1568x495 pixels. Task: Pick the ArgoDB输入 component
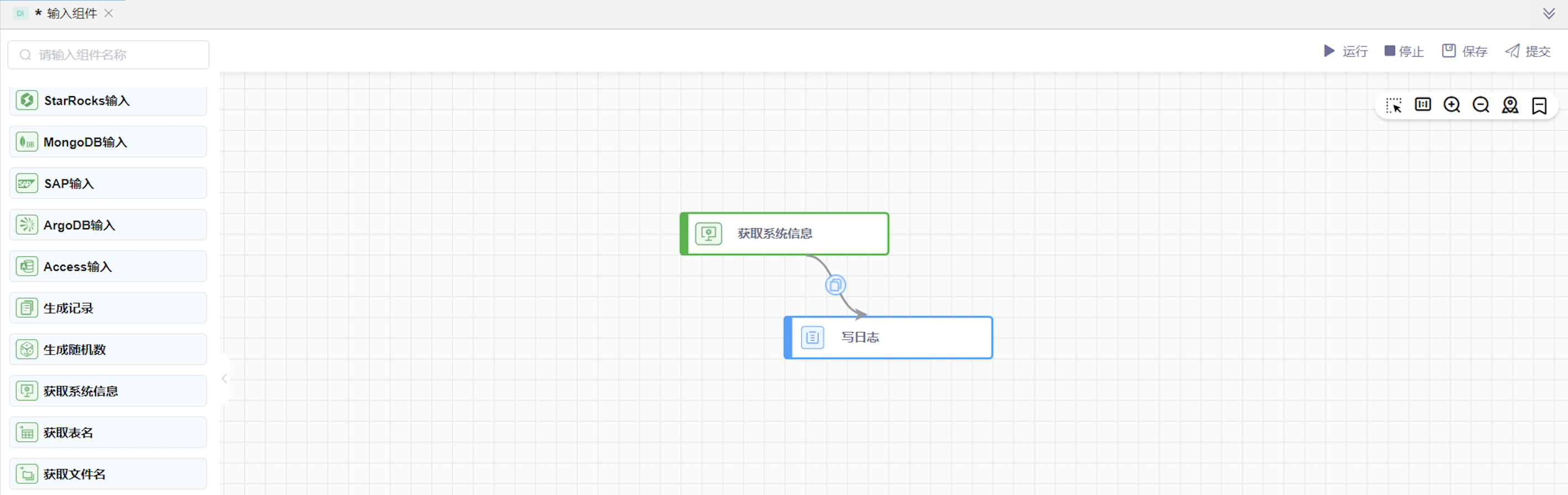(x=108, y=225)
